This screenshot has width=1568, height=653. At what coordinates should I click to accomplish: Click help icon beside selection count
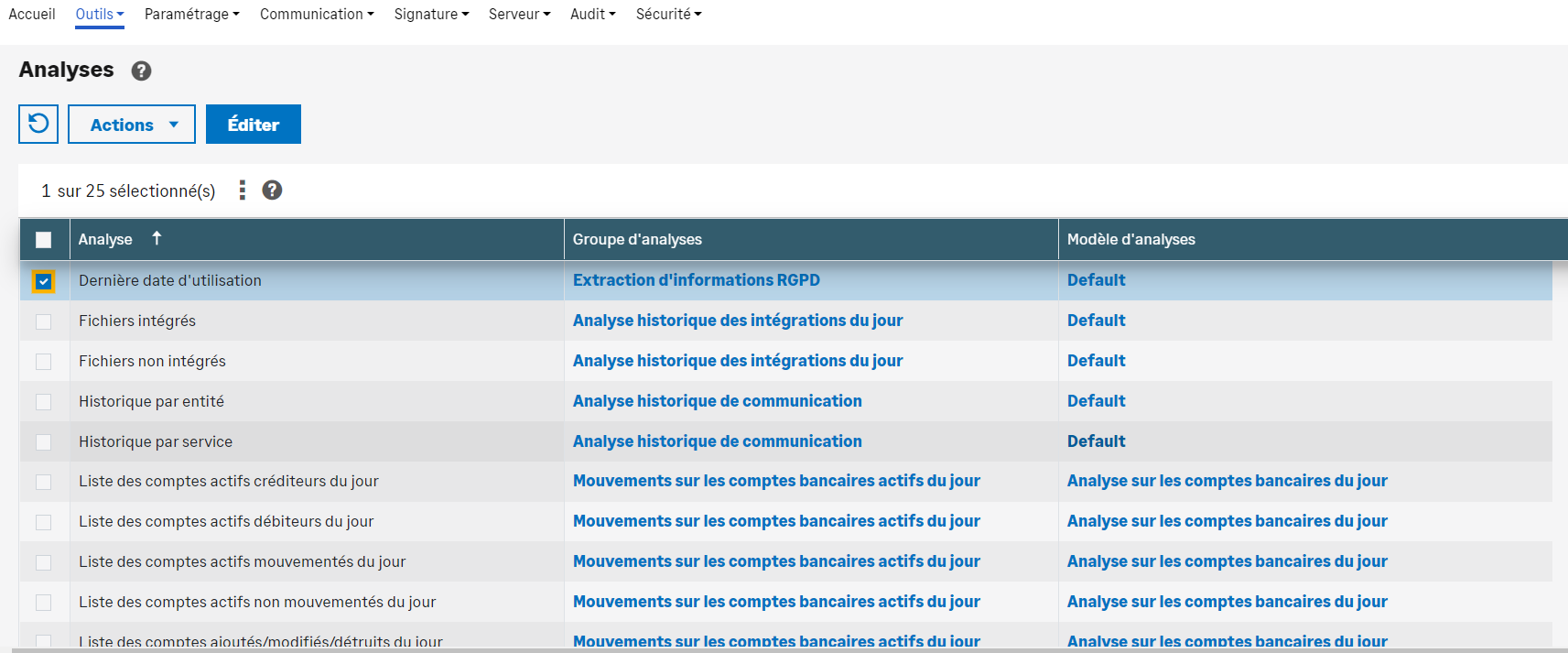(272, 190)
